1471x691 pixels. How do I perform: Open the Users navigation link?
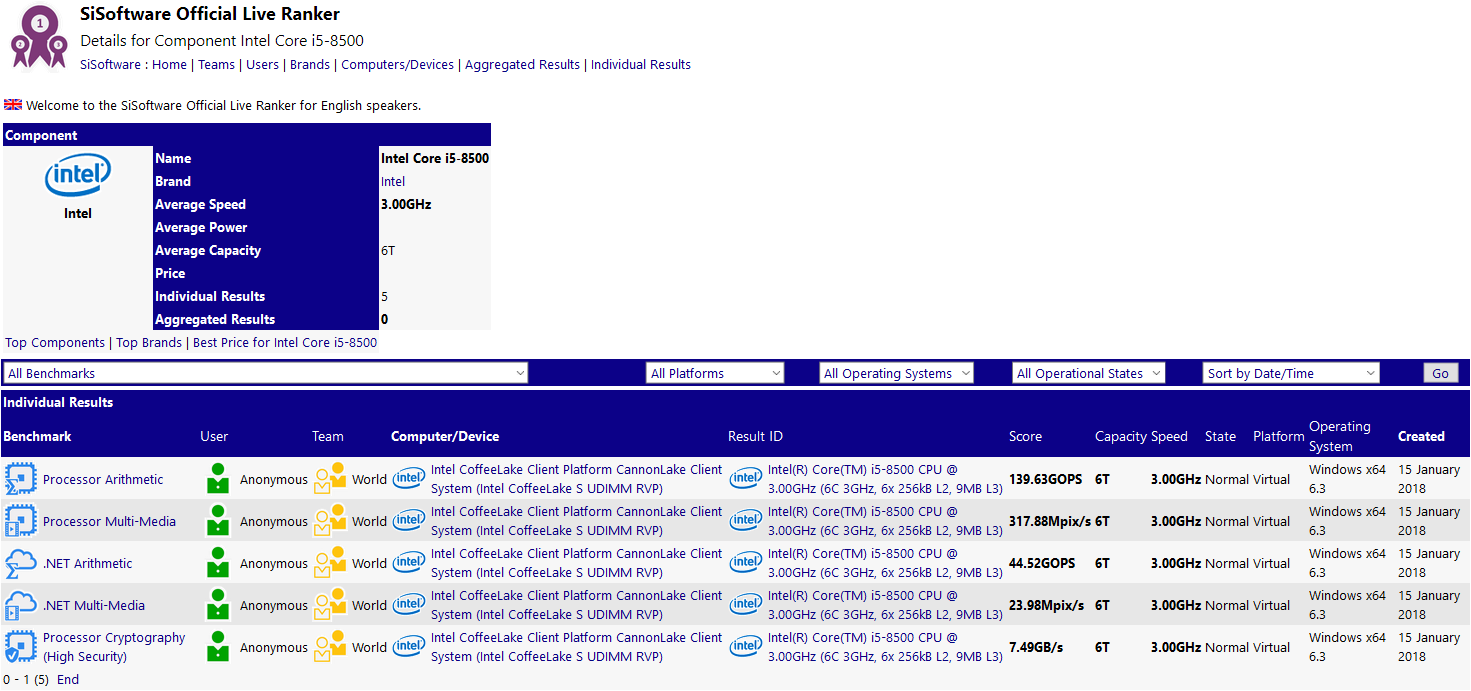[262, 64]
